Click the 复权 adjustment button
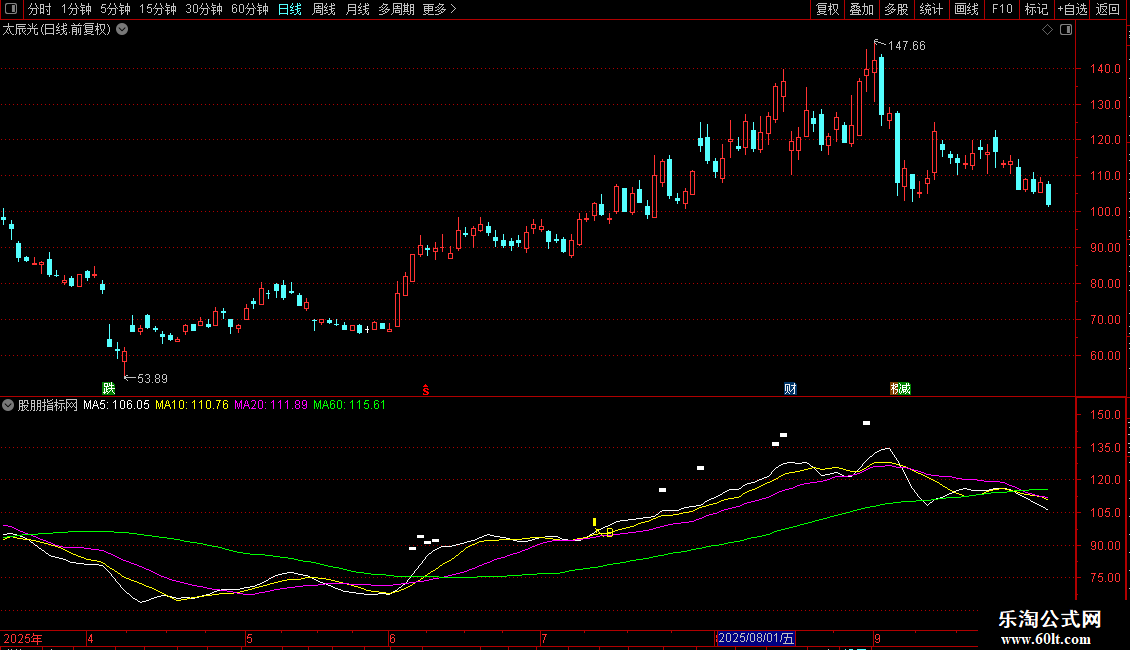 click(827, 9)
